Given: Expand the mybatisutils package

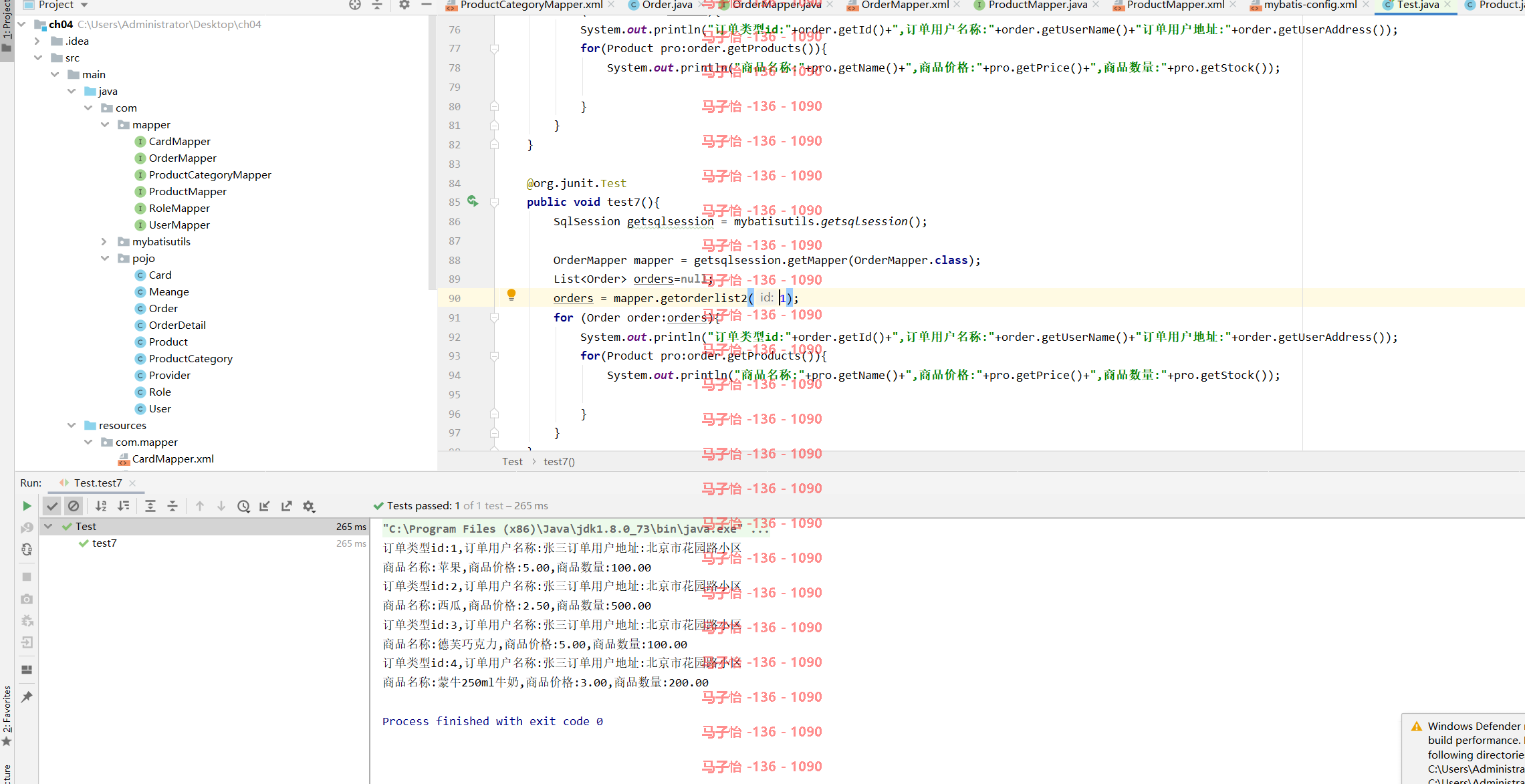Looking at the screenshot, I should 105,241.
